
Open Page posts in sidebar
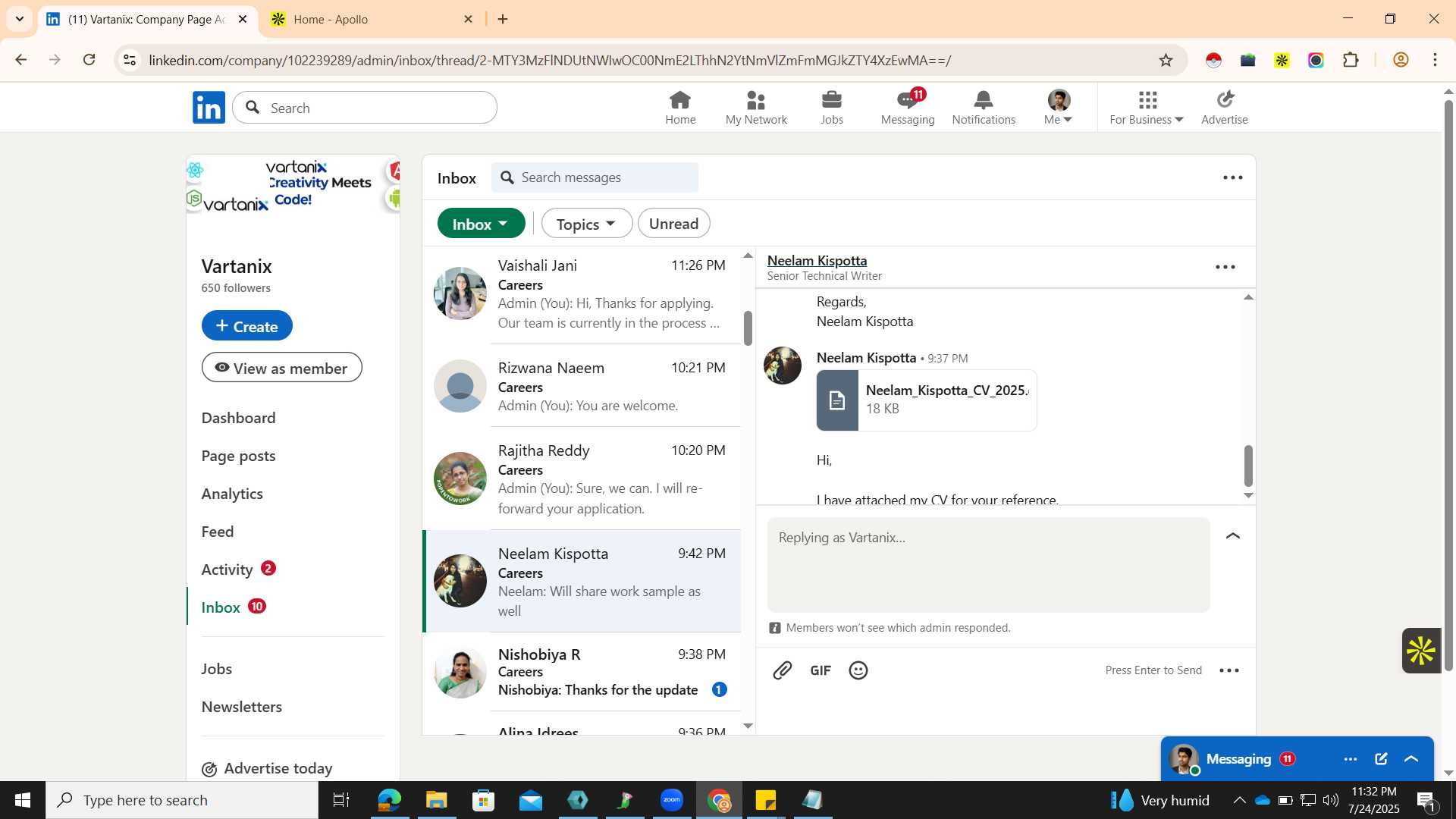[x=238, y=456]
